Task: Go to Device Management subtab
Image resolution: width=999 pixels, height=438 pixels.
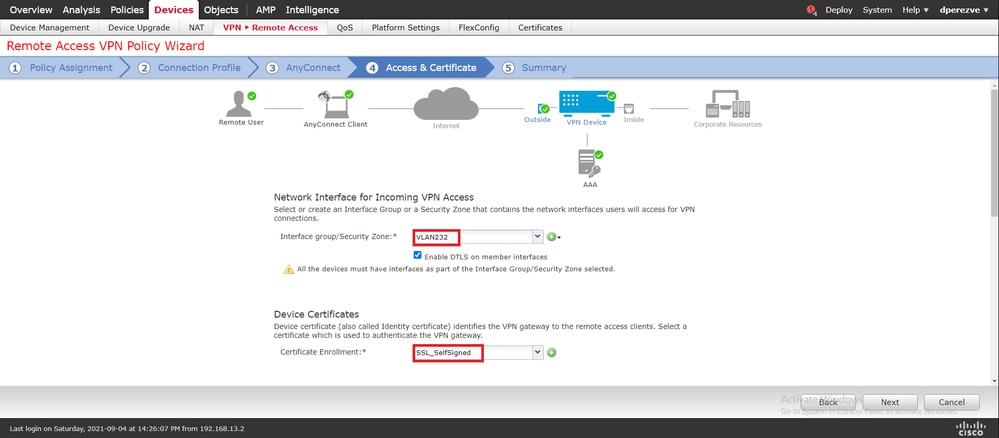Action: [x=50, y=27]
